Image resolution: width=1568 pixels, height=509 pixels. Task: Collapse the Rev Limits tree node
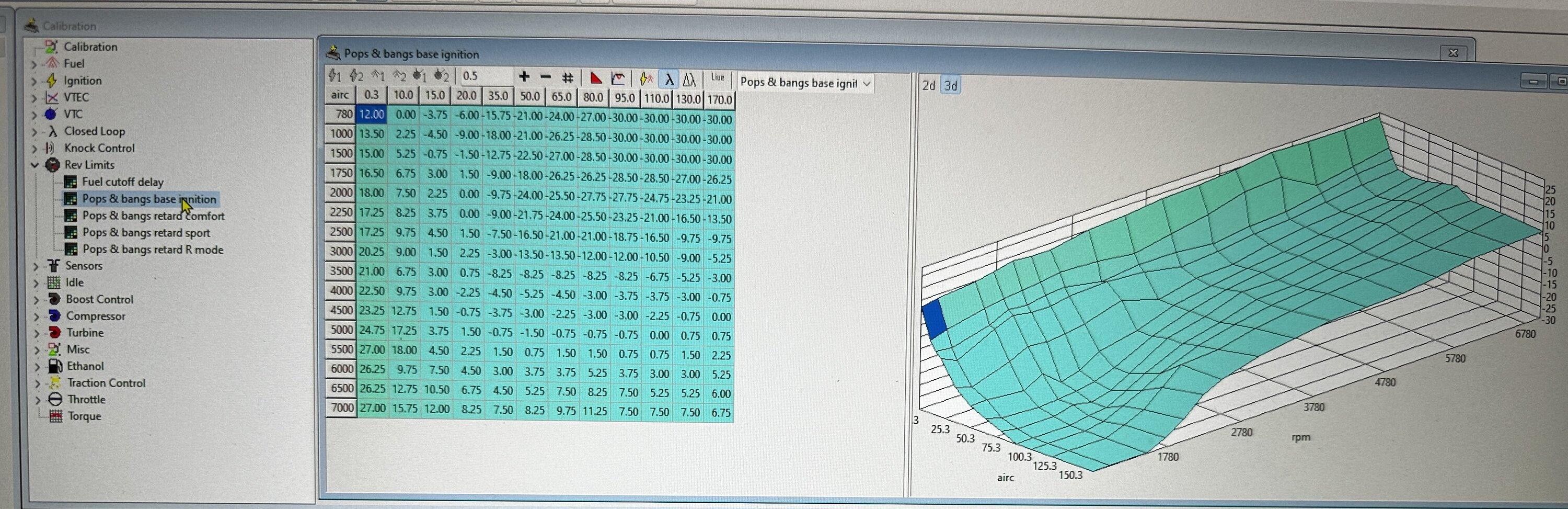(34, 165)
